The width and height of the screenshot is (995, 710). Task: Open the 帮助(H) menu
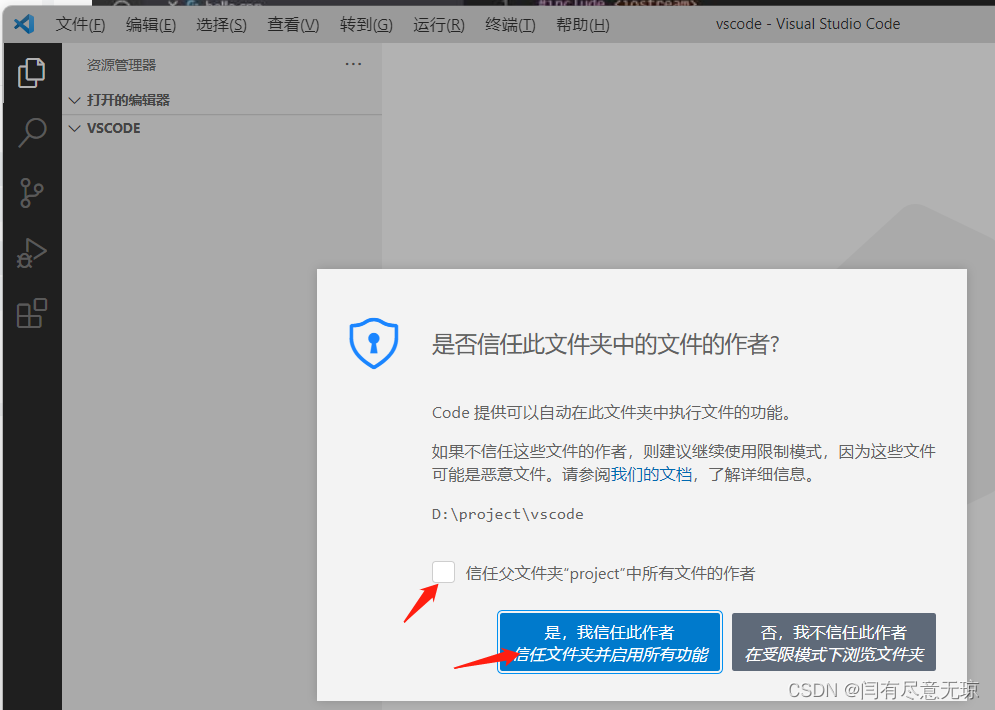click(x=583, y=25)
